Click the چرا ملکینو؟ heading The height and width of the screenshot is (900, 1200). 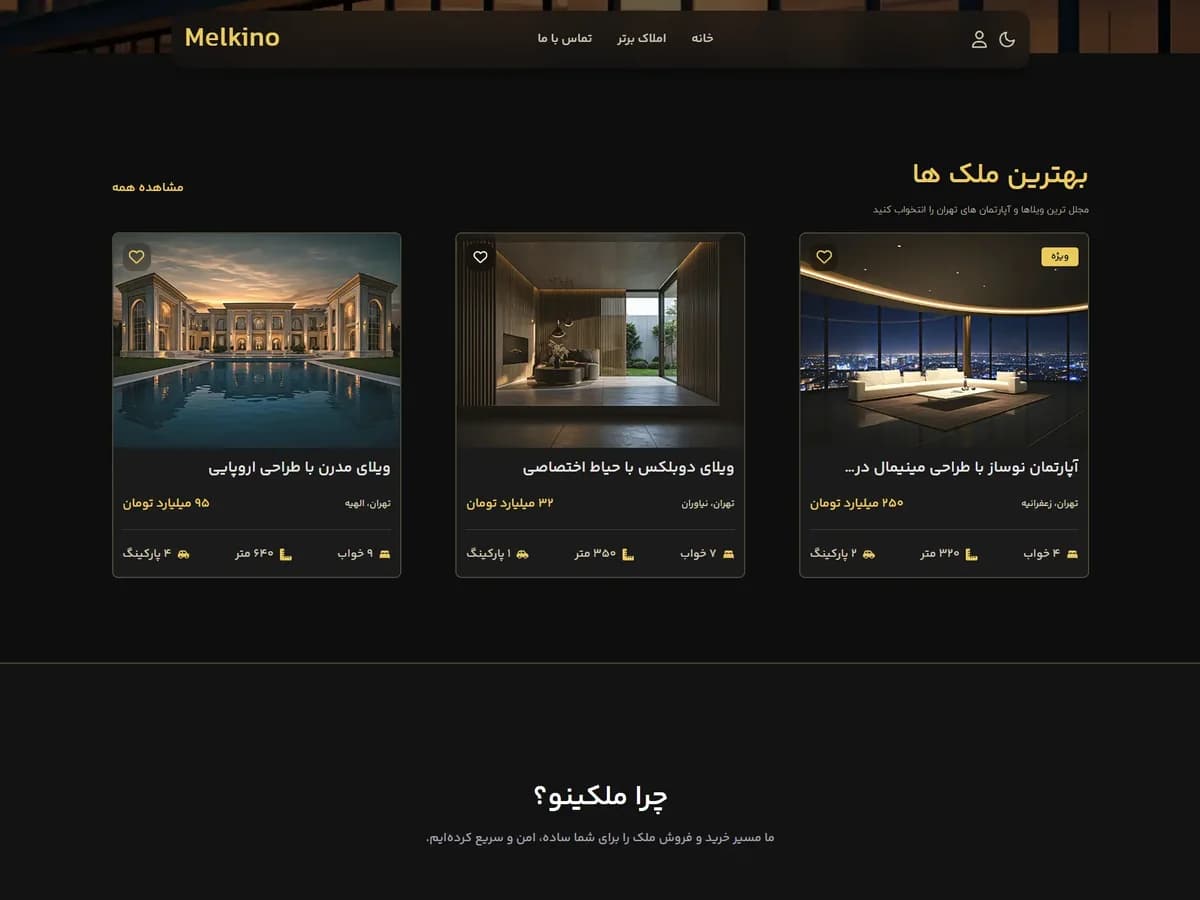(600, 797)
